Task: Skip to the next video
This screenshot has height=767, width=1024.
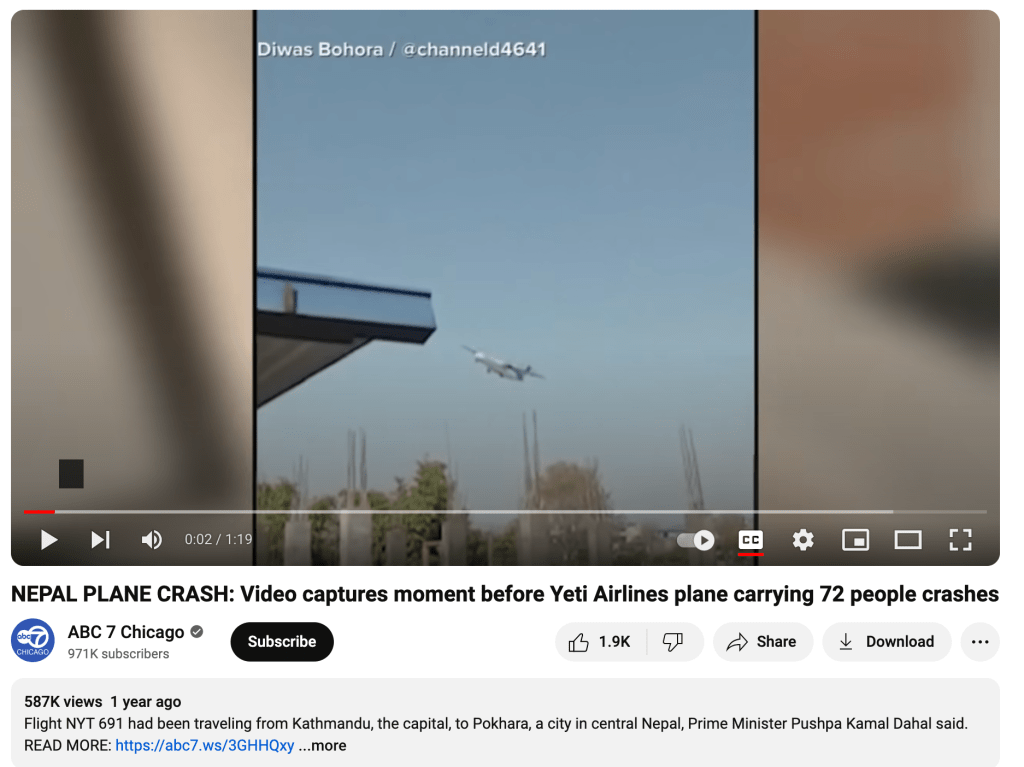Action: coord(100,540)
